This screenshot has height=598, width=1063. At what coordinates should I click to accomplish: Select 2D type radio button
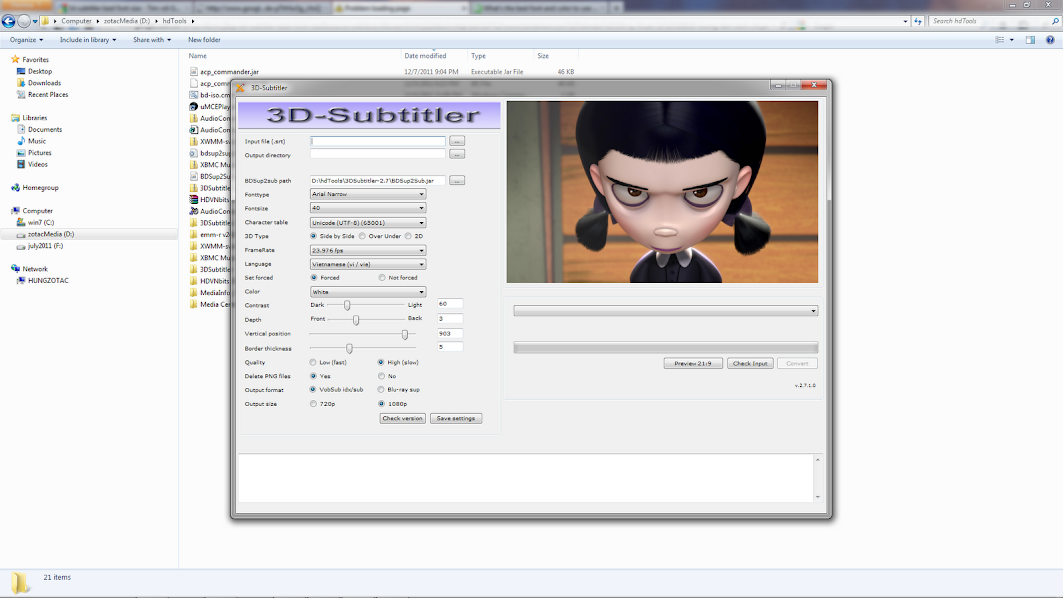(x=408, y=236)
